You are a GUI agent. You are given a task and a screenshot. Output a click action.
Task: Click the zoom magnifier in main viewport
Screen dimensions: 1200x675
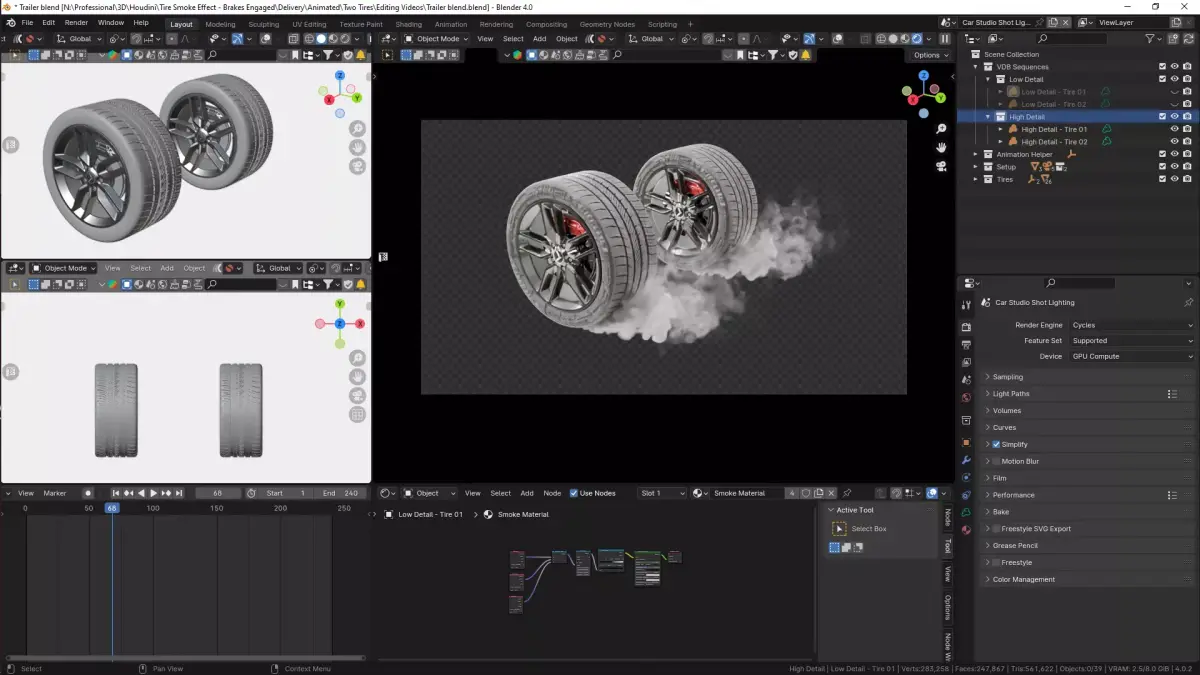941,129
